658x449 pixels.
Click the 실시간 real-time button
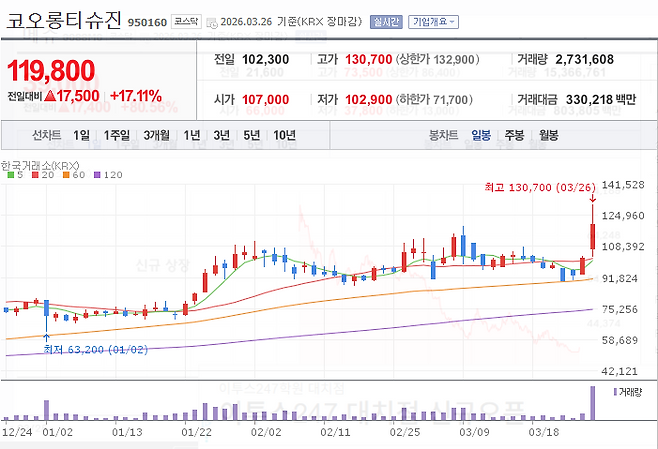386,22
